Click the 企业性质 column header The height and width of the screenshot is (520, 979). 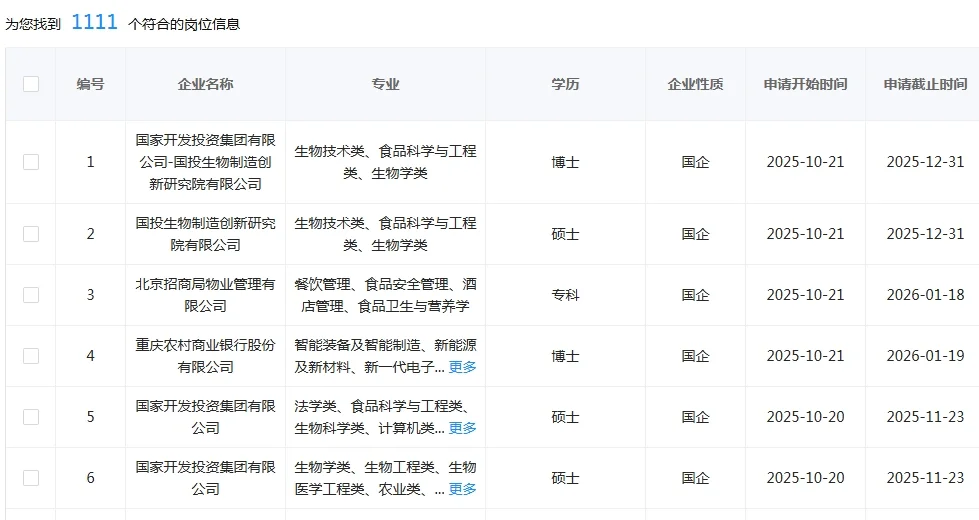click(x=696, y=84)
